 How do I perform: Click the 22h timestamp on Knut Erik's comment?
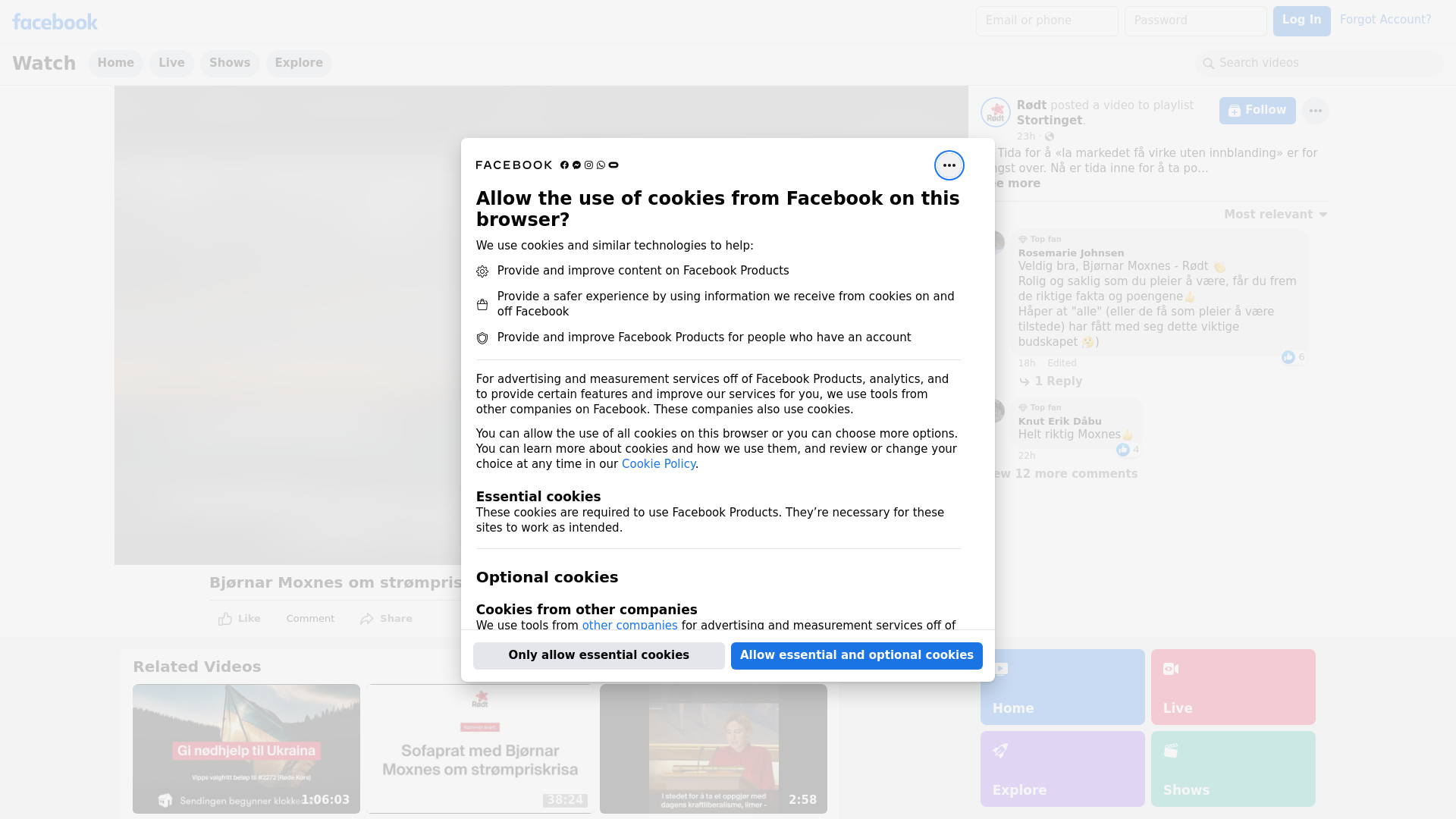pos(1026,456)
